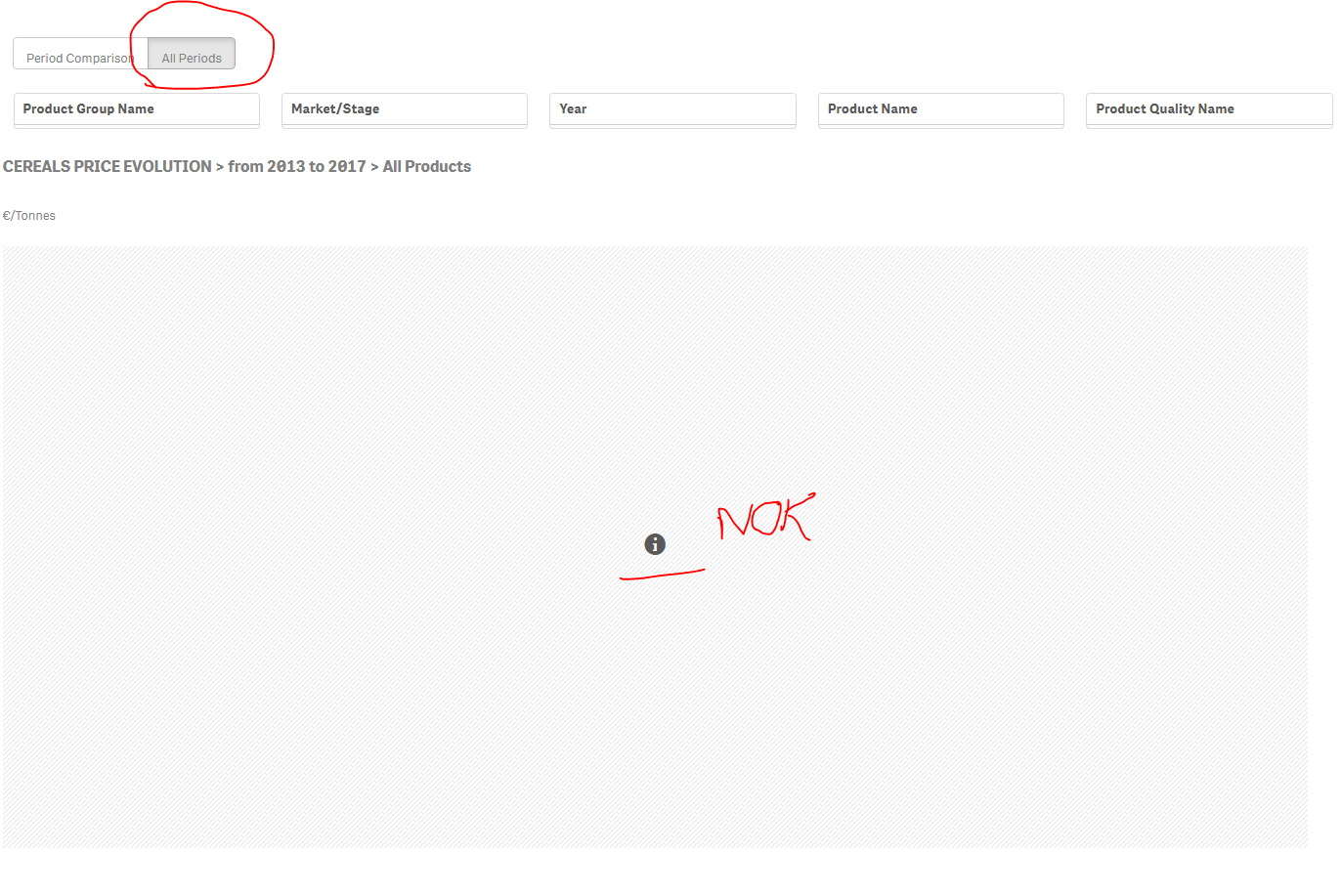
Task: Click the Year filter input field
Action: [x=671, y=108]
